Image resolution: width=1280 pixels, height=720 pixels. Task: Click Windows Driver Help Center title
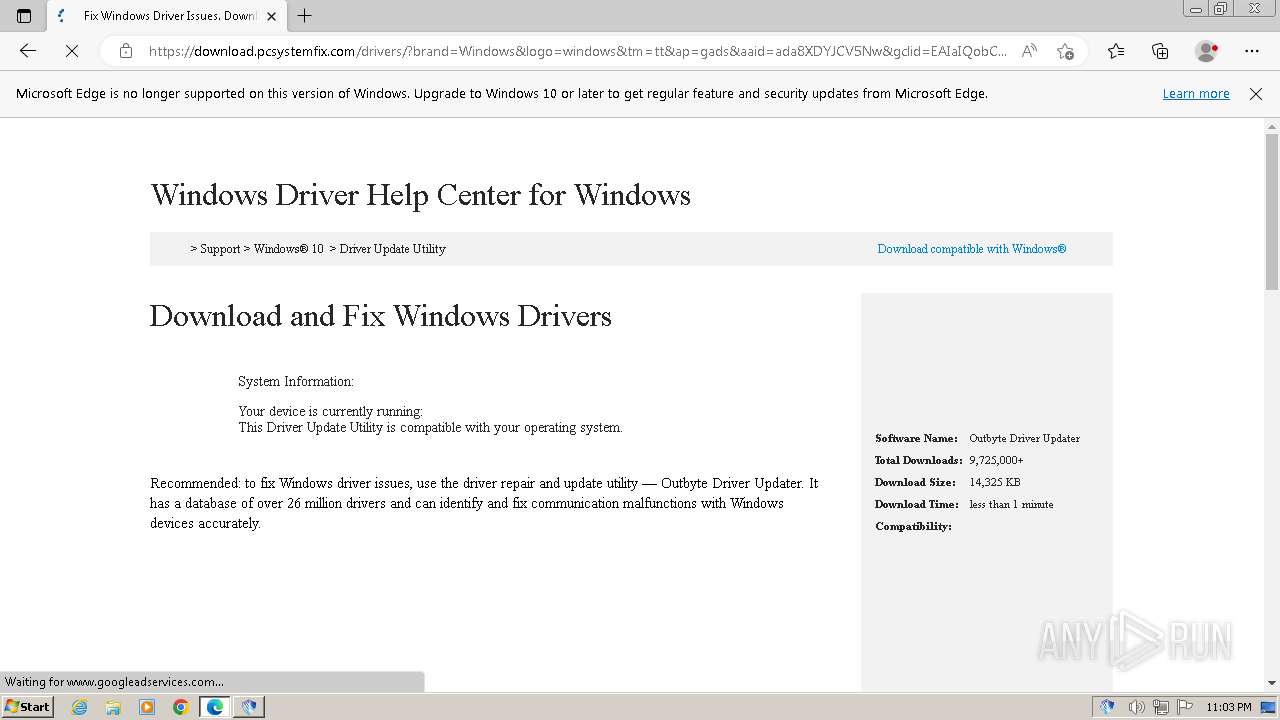421,195
